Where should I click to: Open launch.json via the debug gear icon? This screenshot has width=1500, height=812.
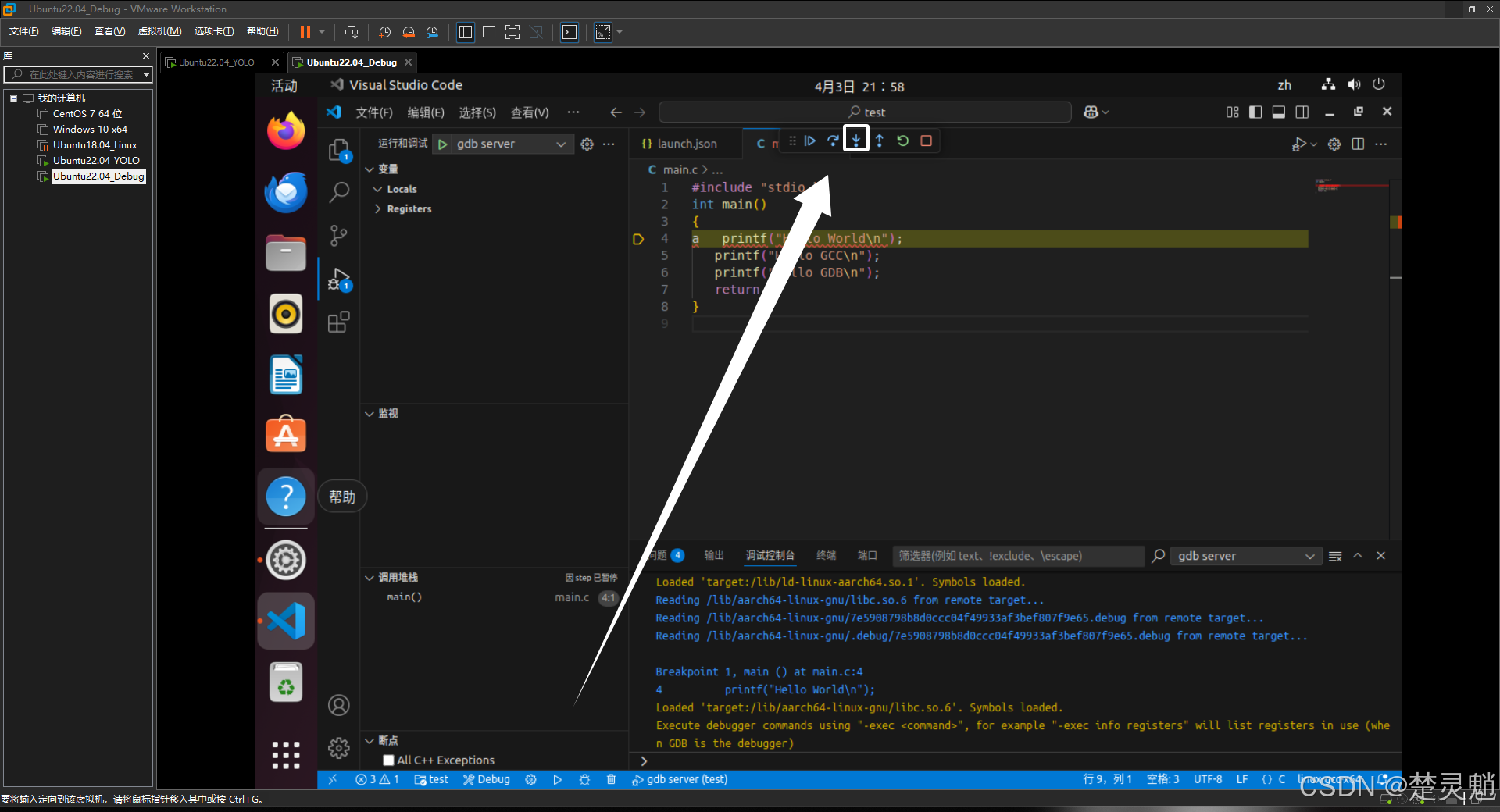(587, 144)
